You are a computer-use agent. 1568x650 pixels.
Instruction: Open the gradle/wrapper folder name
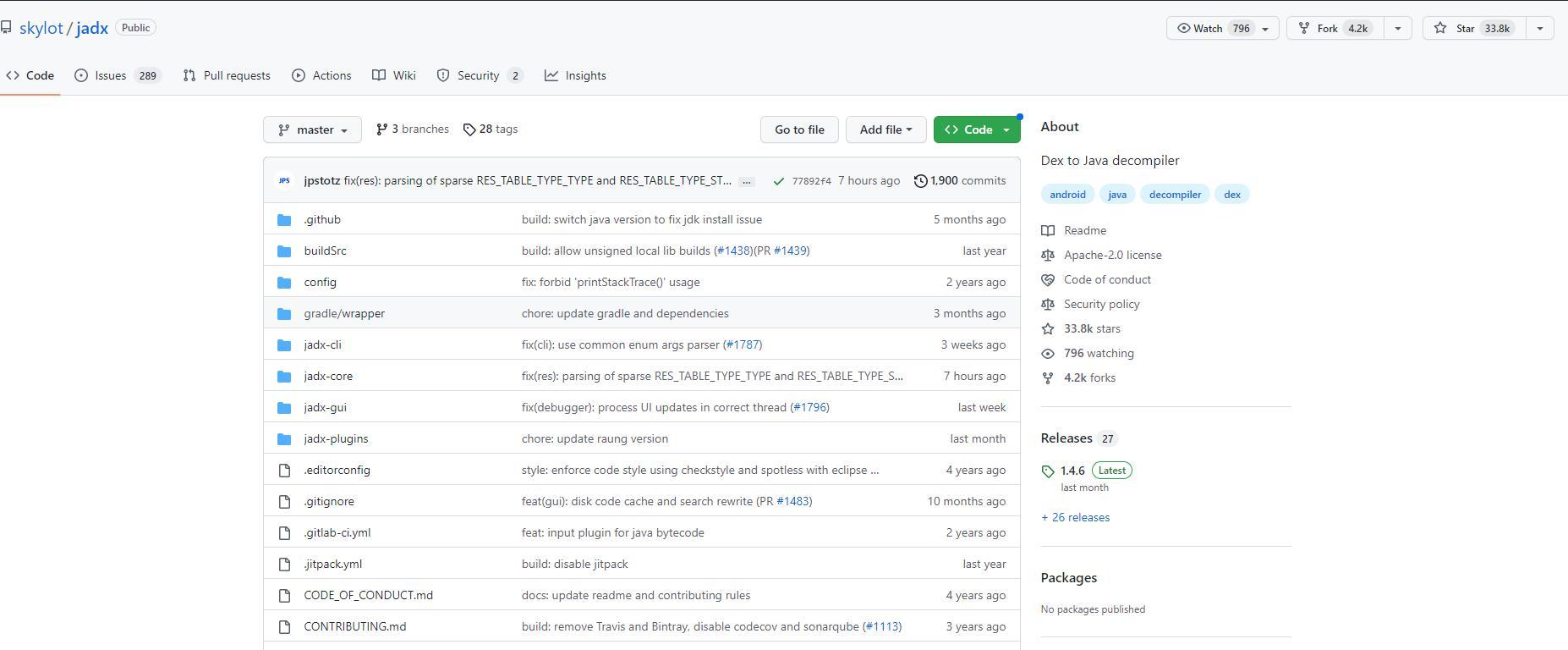[x=344, y=313]
